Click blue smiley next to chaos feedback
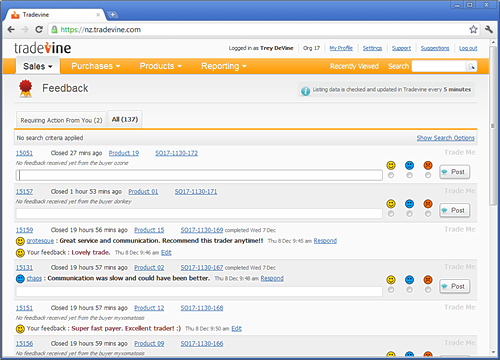 (20, 279)
